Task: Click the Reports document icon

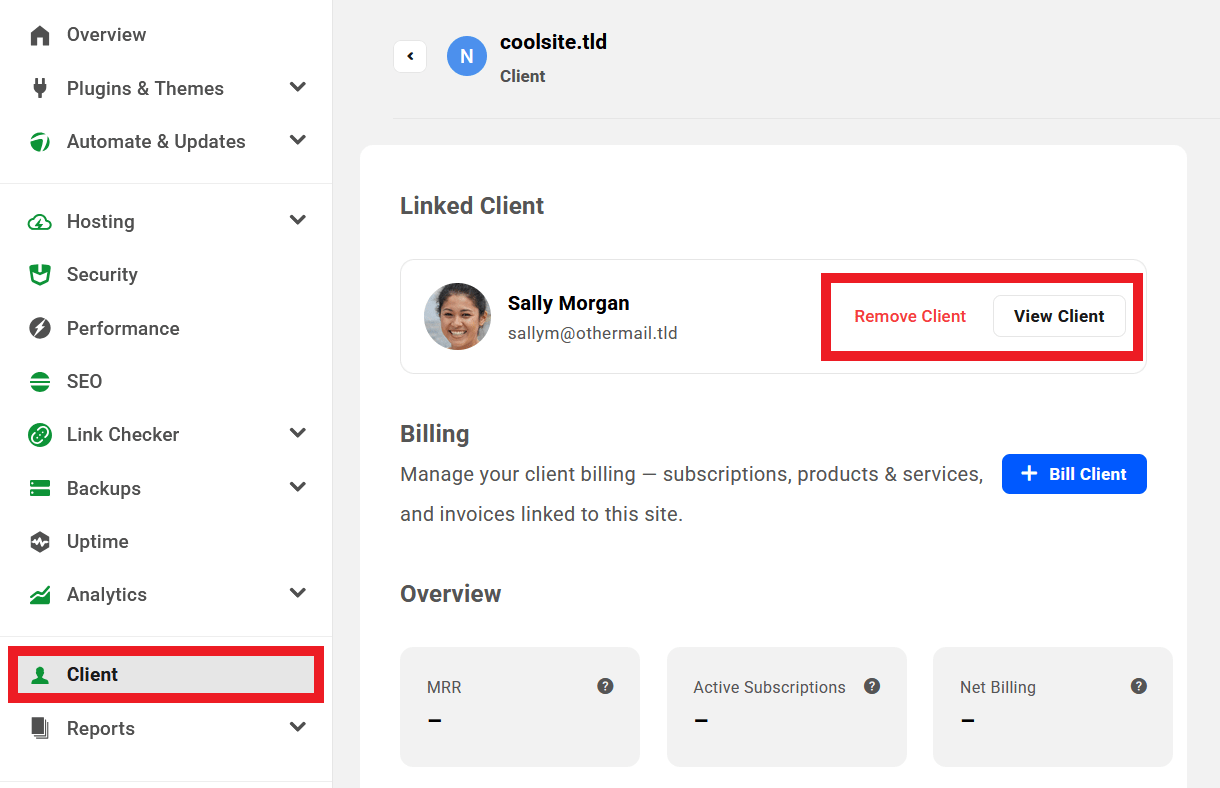Action: tap(40, 728)
